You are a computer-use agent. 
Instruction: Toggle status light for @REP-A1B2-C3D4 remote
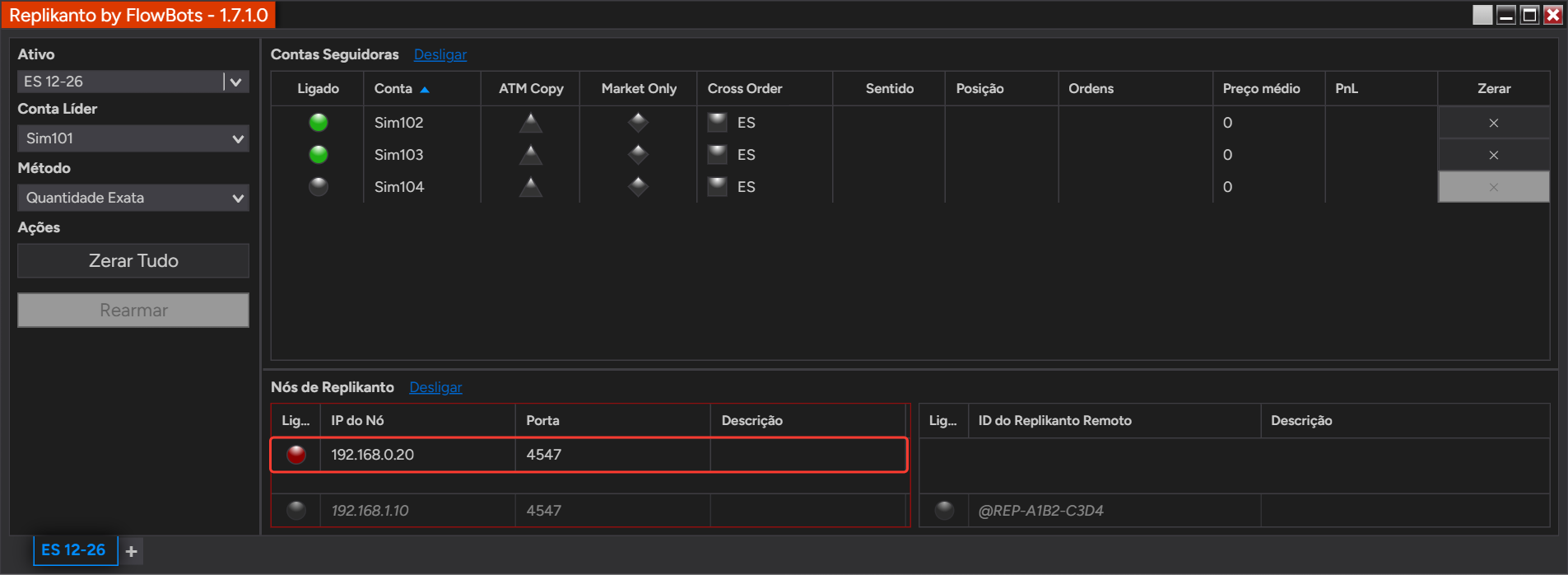click(x=944, y=511)
